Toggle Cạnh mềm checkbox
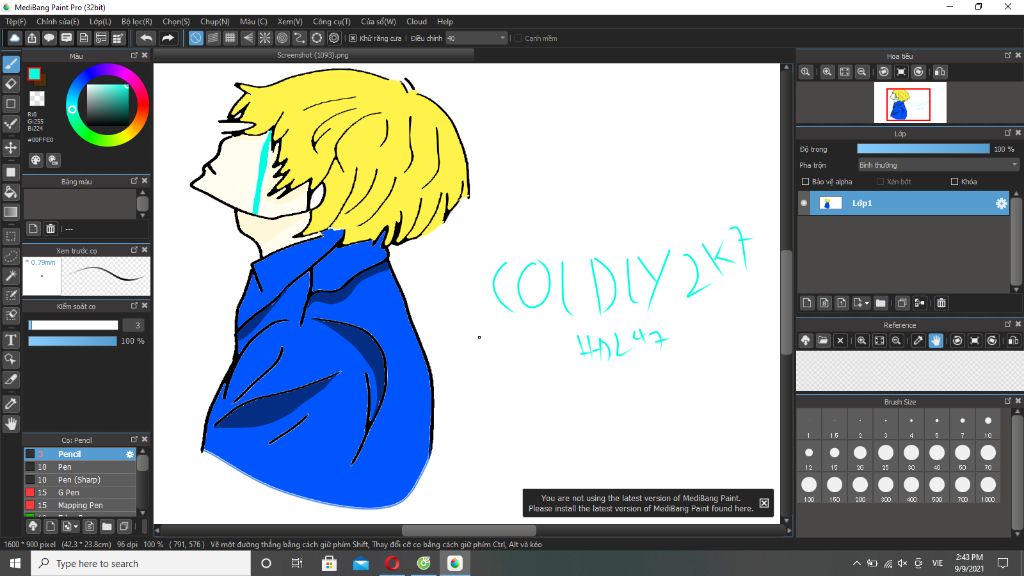The image size is (1024, 576). (518, 39)
